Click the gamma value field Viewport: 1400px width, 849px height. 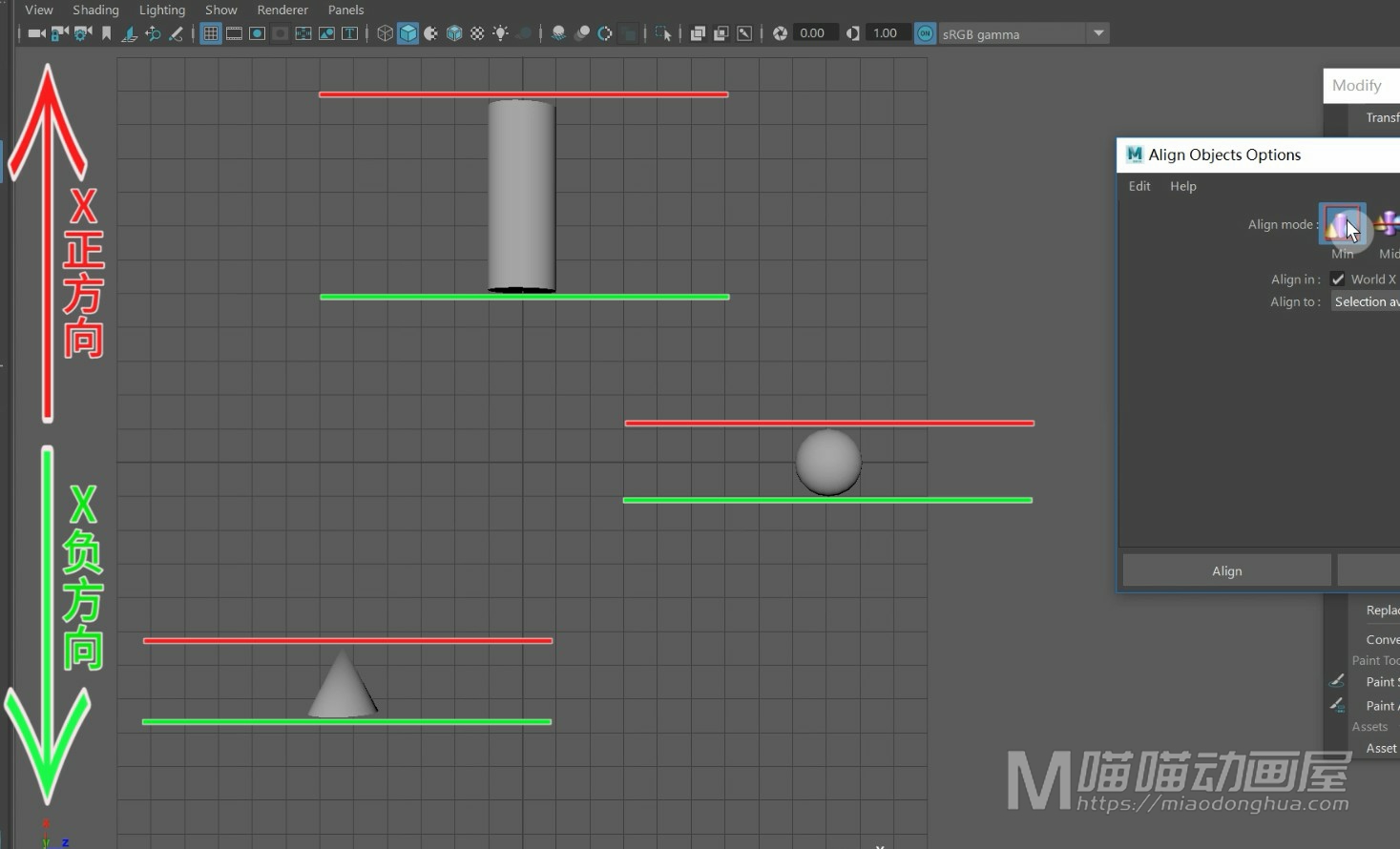(885, 33)
